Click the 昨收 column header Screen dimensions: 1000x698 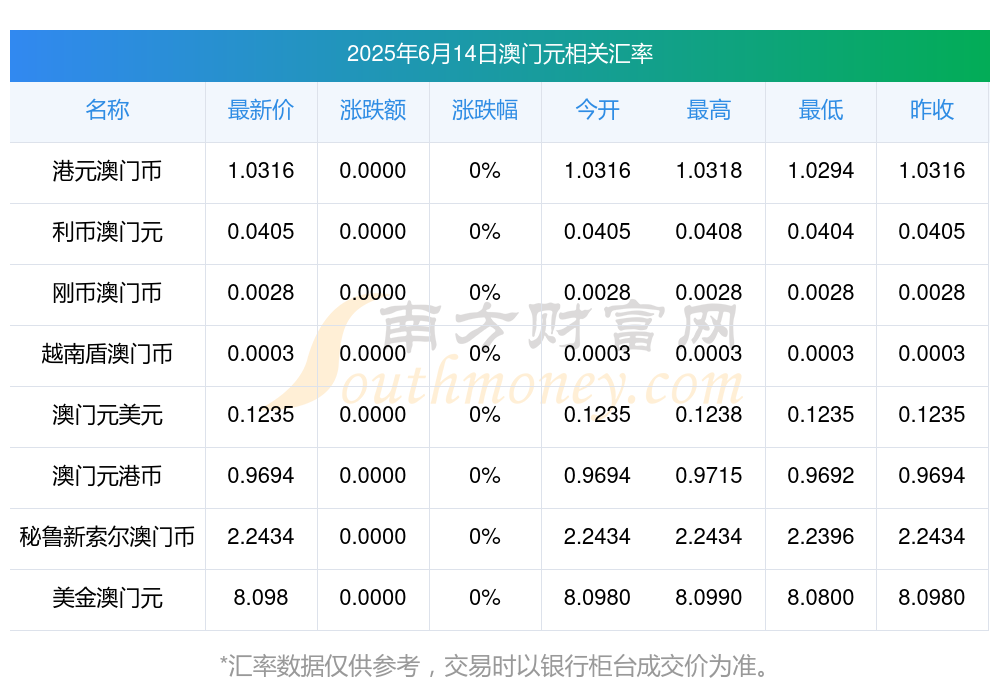[932, 110]
